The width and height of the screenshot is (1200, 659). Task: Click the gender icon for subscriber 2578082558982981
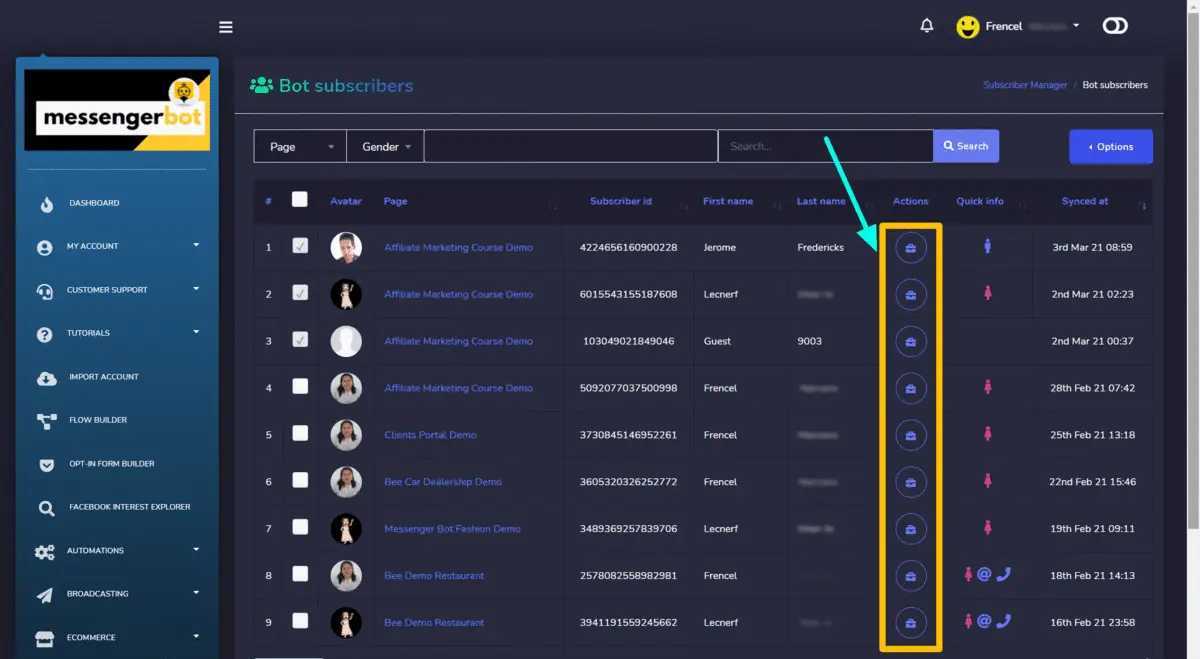click(x=968, y=574)
